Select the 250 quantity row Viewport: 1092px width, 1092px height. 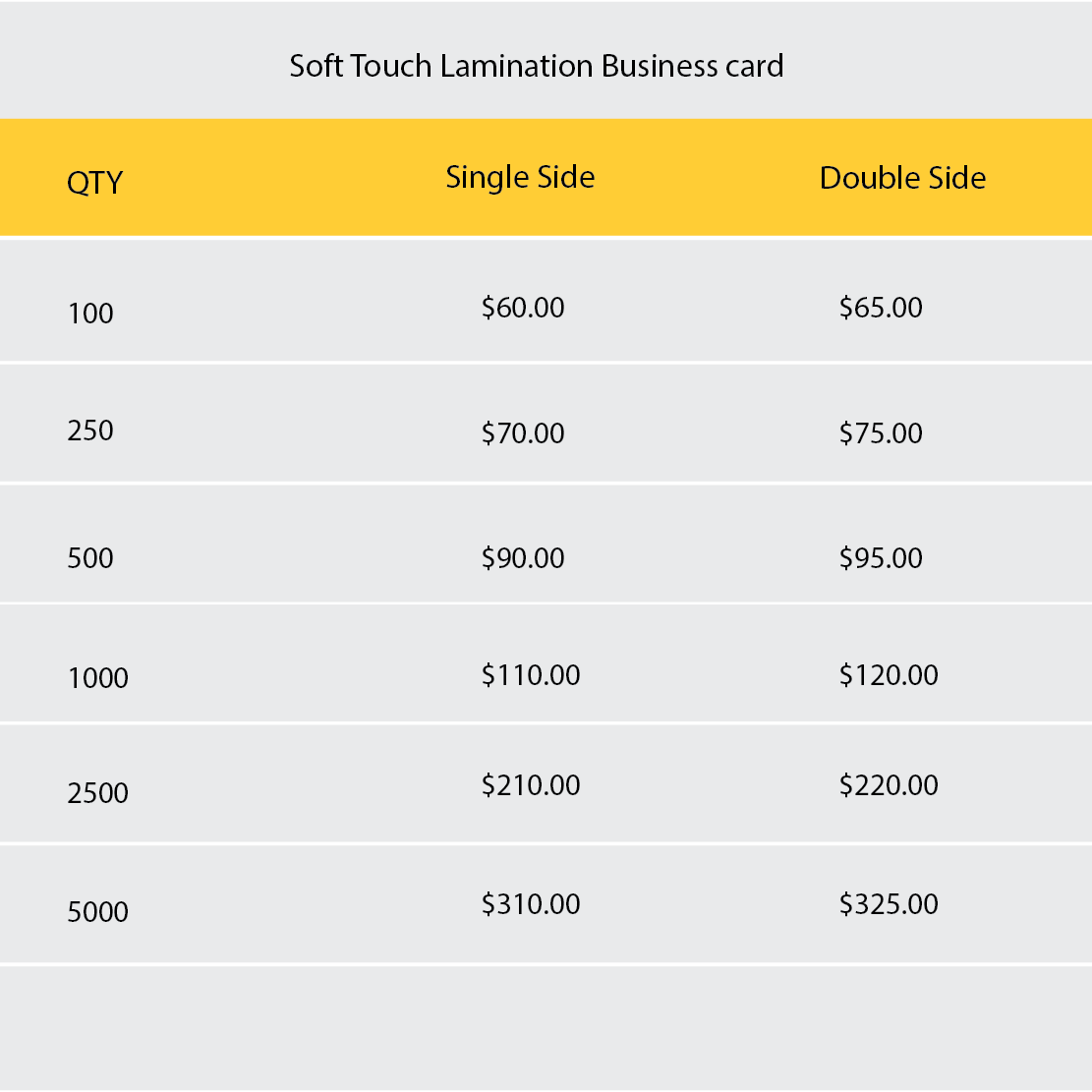[90, 431]
